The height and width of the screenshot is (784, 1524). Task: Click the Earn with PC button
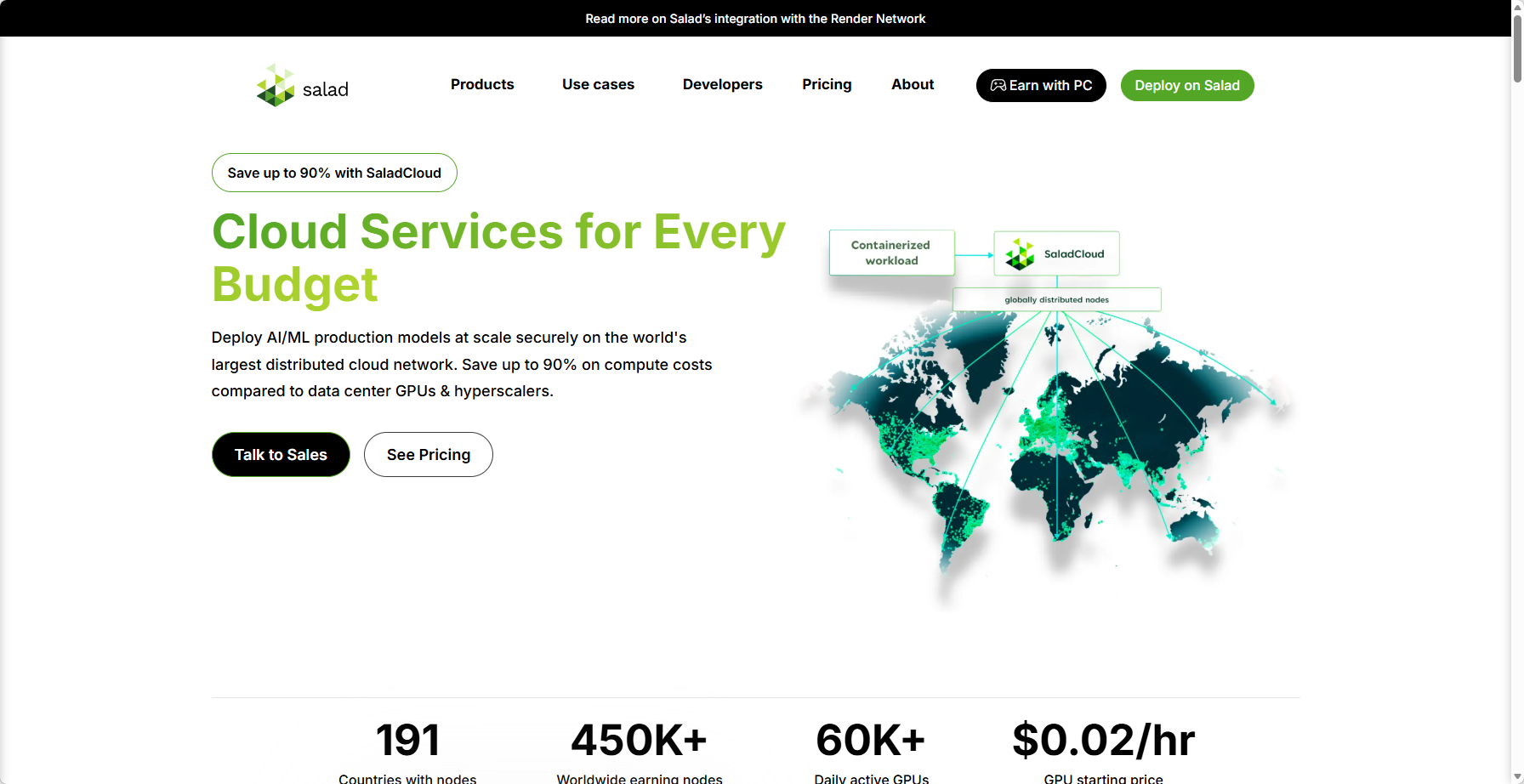[x=1041, y=85]
